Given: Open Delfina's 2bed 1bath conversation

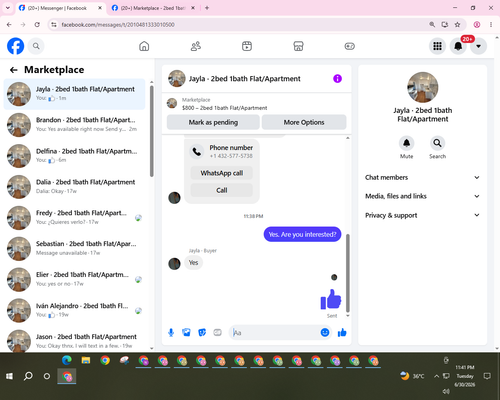Looking at the screenshot, I should (x=75, y=156).
